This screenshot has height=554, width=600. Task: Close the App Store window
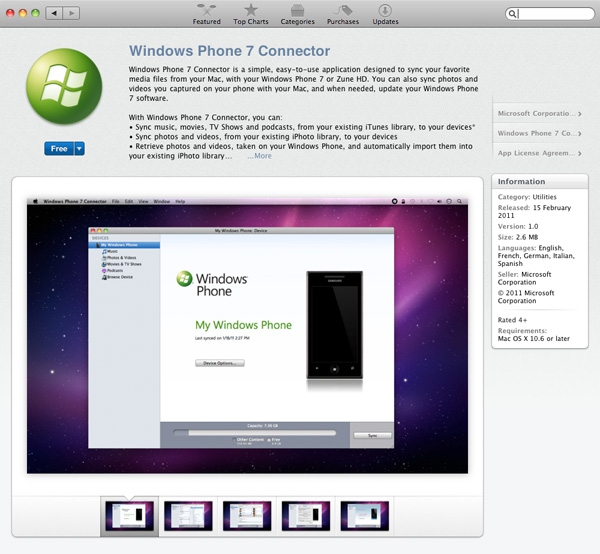tap(10, 13)
